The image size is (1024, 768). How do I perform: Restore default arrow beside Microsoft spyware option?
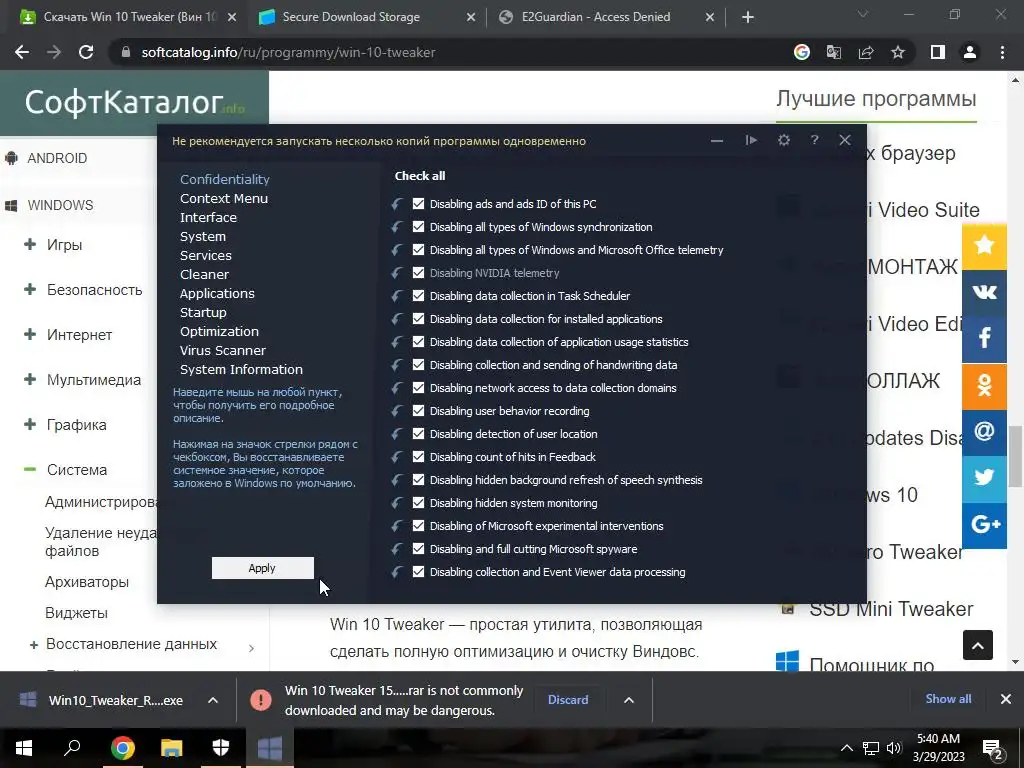(x=396, y=549)
